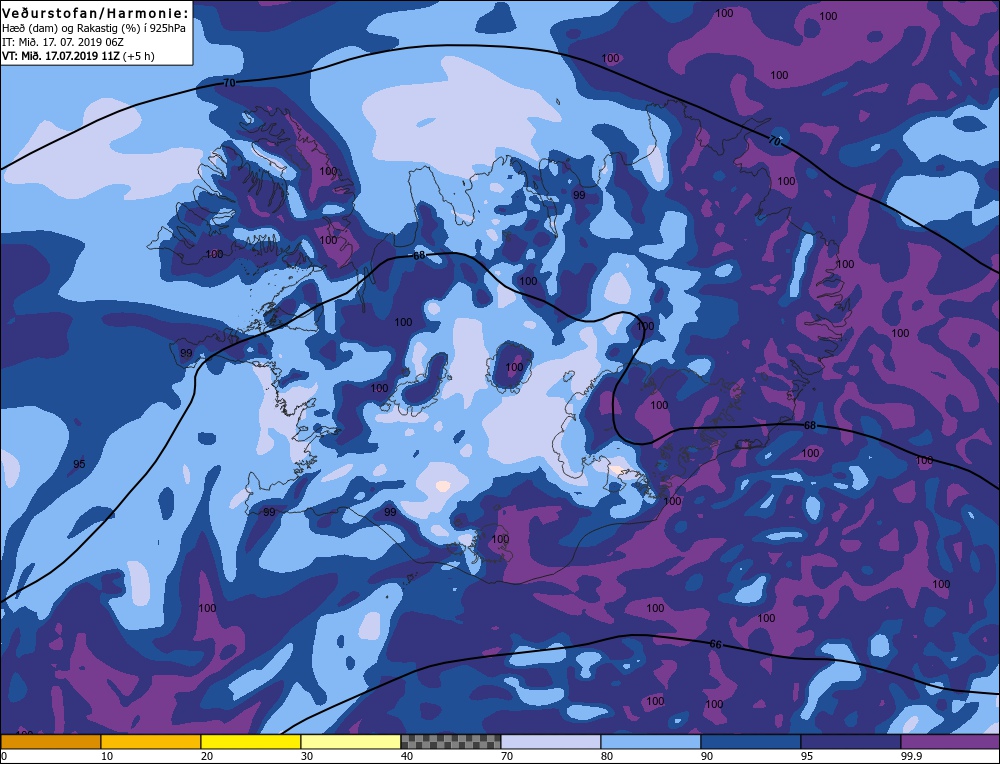This screenshot has width=1000, height=764.
Task: Click the dark navy 95–99.9 legend swatch
Action: 851,742
